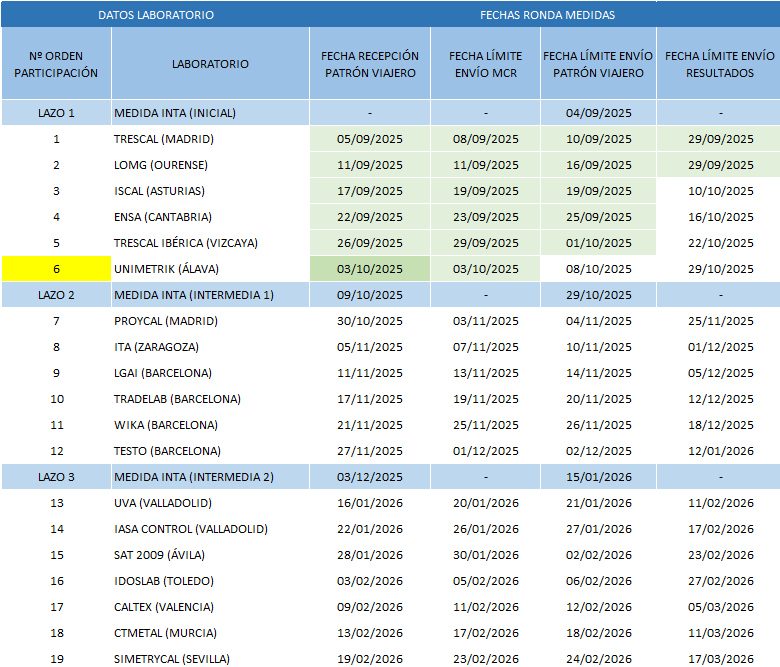The image size is (780, 667).
Task: Select the MEDIDA INTA (INTERMEDIA 1) cell
Action: click(193, 294)
